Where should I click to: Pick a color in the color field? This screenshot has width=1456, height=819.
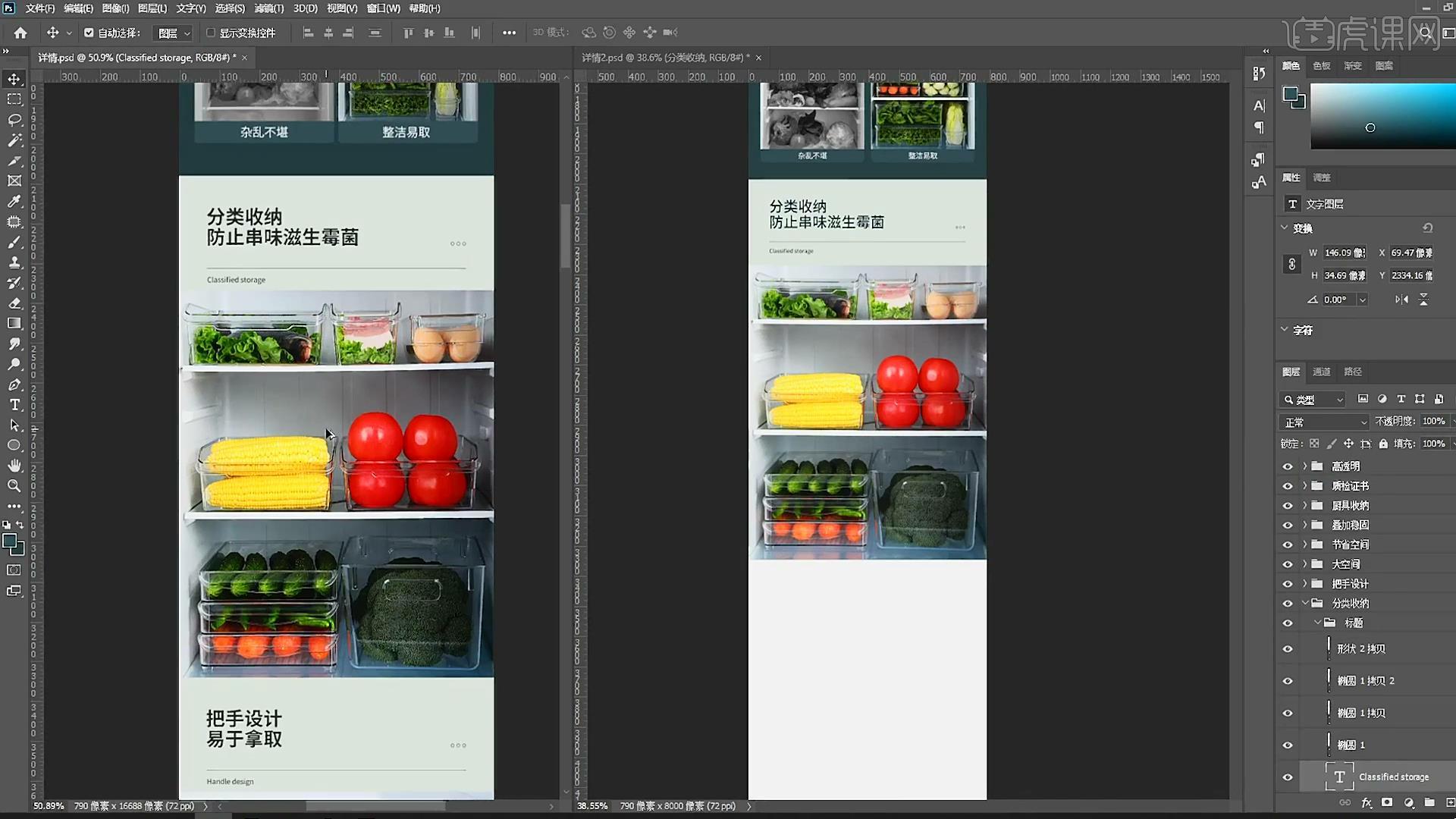click(x=1382, y=116)
